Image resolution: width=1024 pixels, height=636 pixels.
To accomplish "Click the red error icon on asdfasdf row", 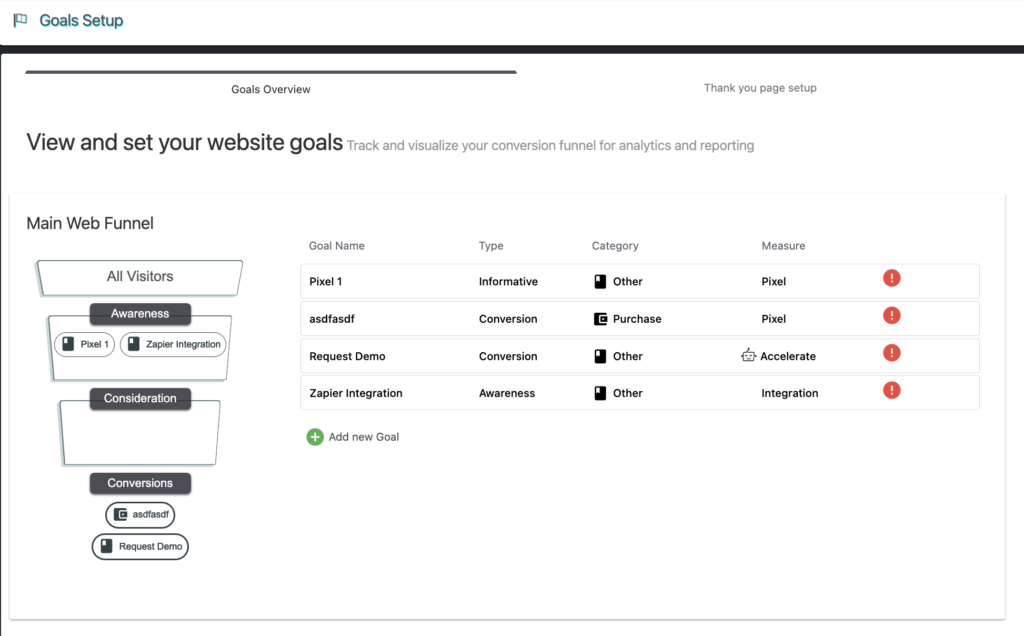I will (x=891, y=315).
